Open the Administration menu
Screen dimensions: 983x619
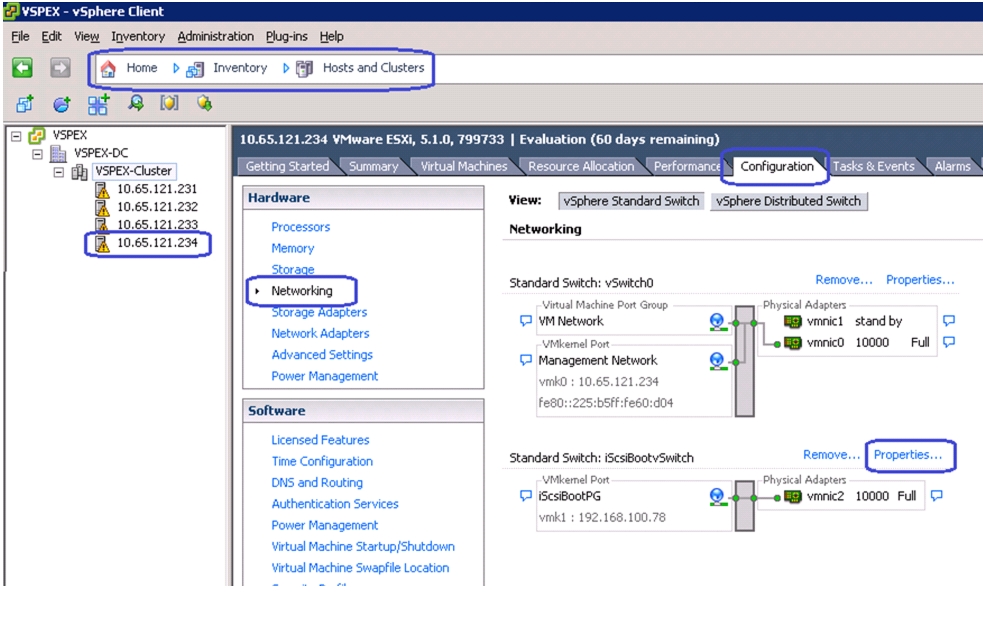coord(216,36)
